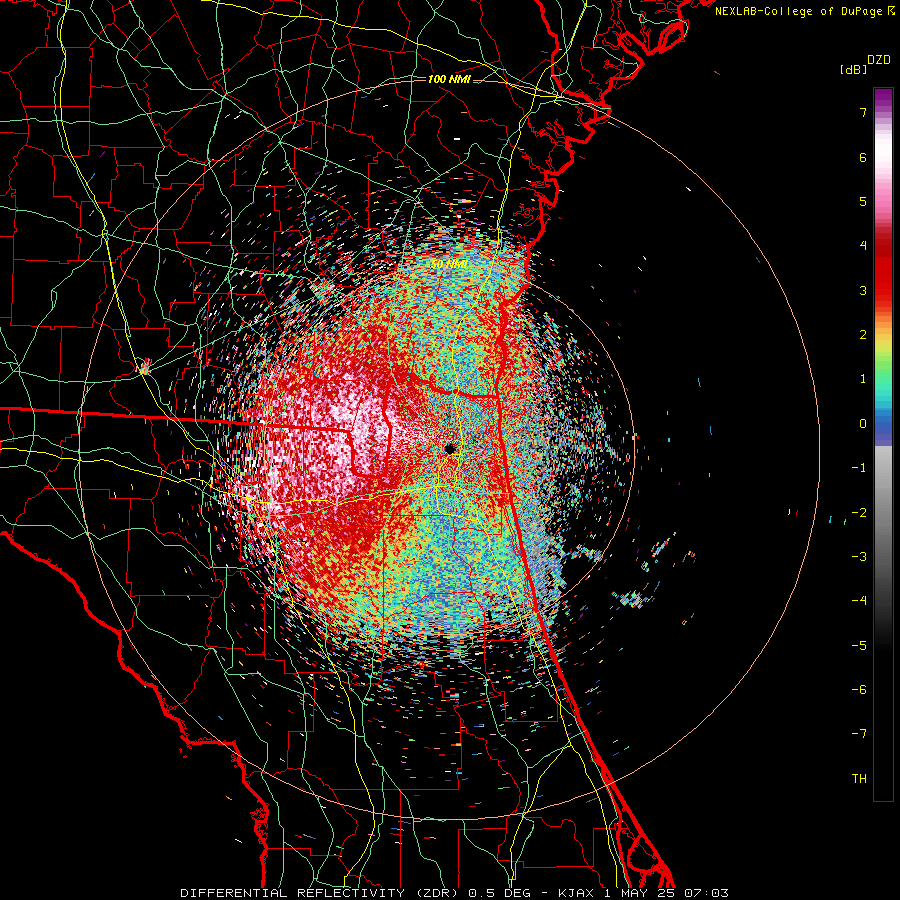900x900 pixels.
Task: Select the 4 dB scale label
Action: (863, 246)
